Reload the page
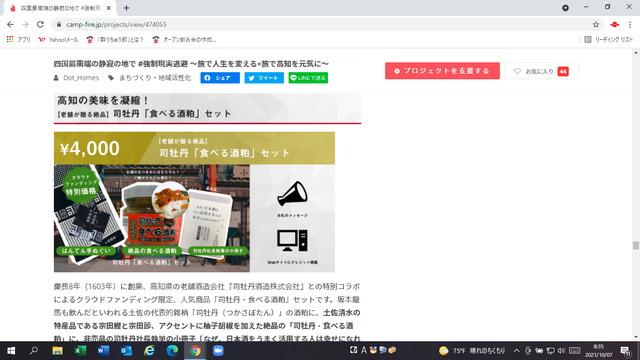 (40, 24)
